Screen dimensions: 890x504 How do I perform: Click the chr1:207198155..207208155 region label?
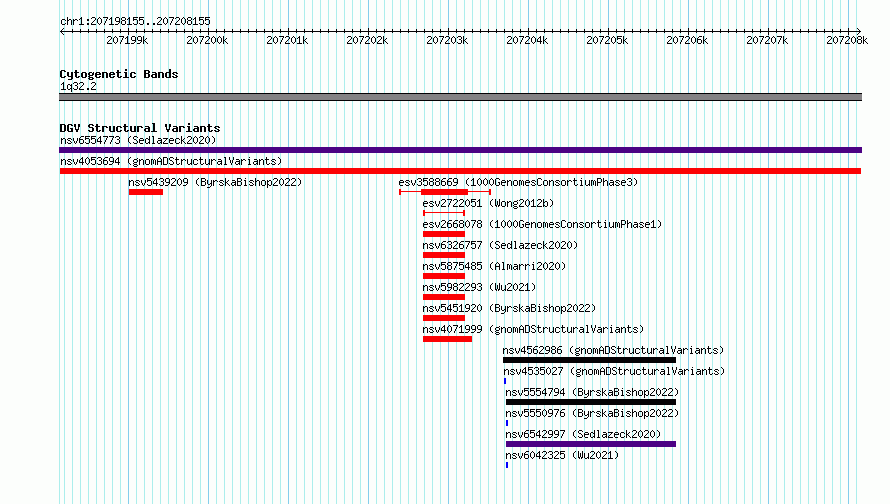tap(135, 21)
